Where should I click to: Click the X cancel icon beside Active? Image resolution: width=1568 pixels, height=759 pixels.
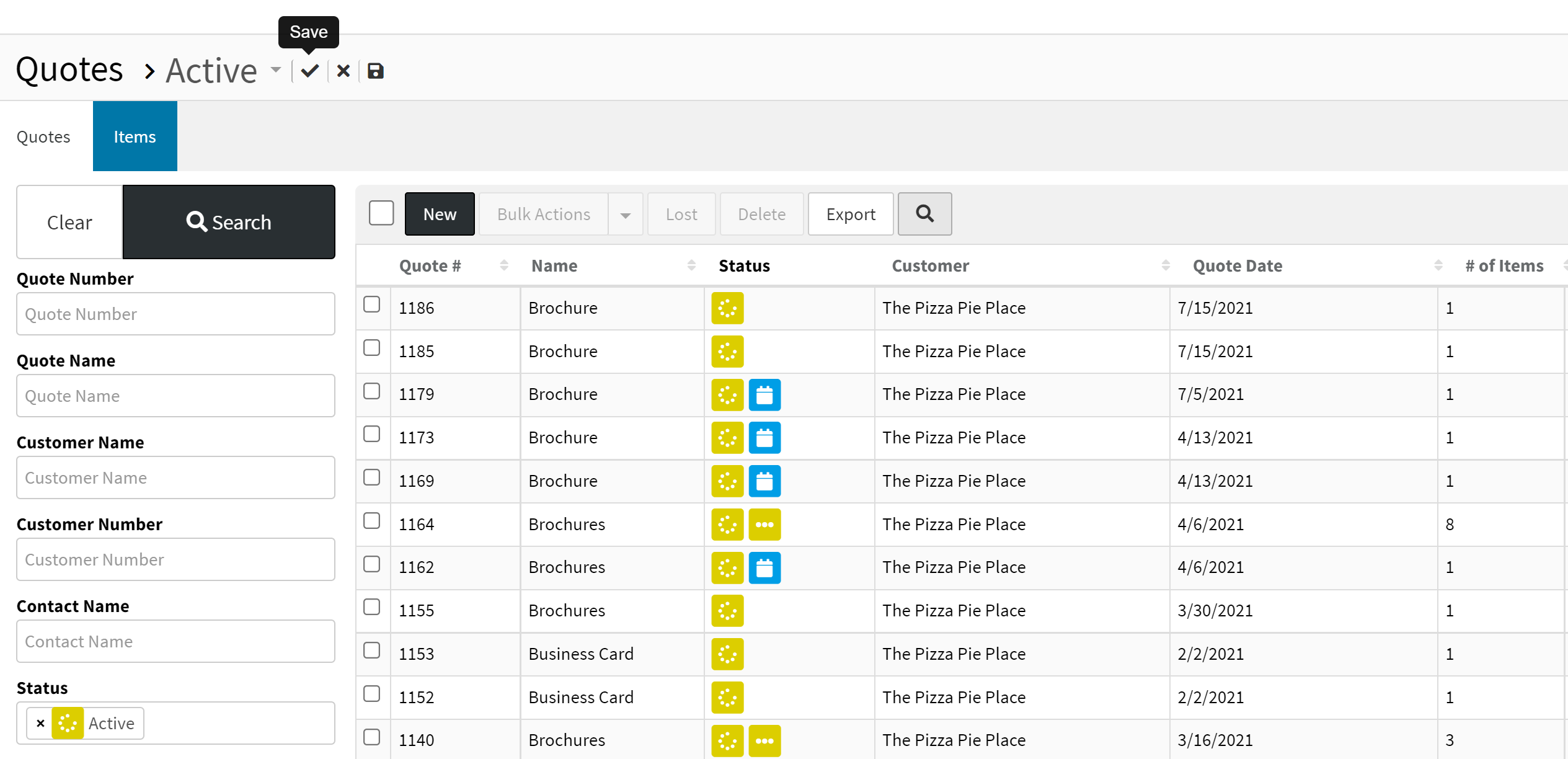(343, 71)
